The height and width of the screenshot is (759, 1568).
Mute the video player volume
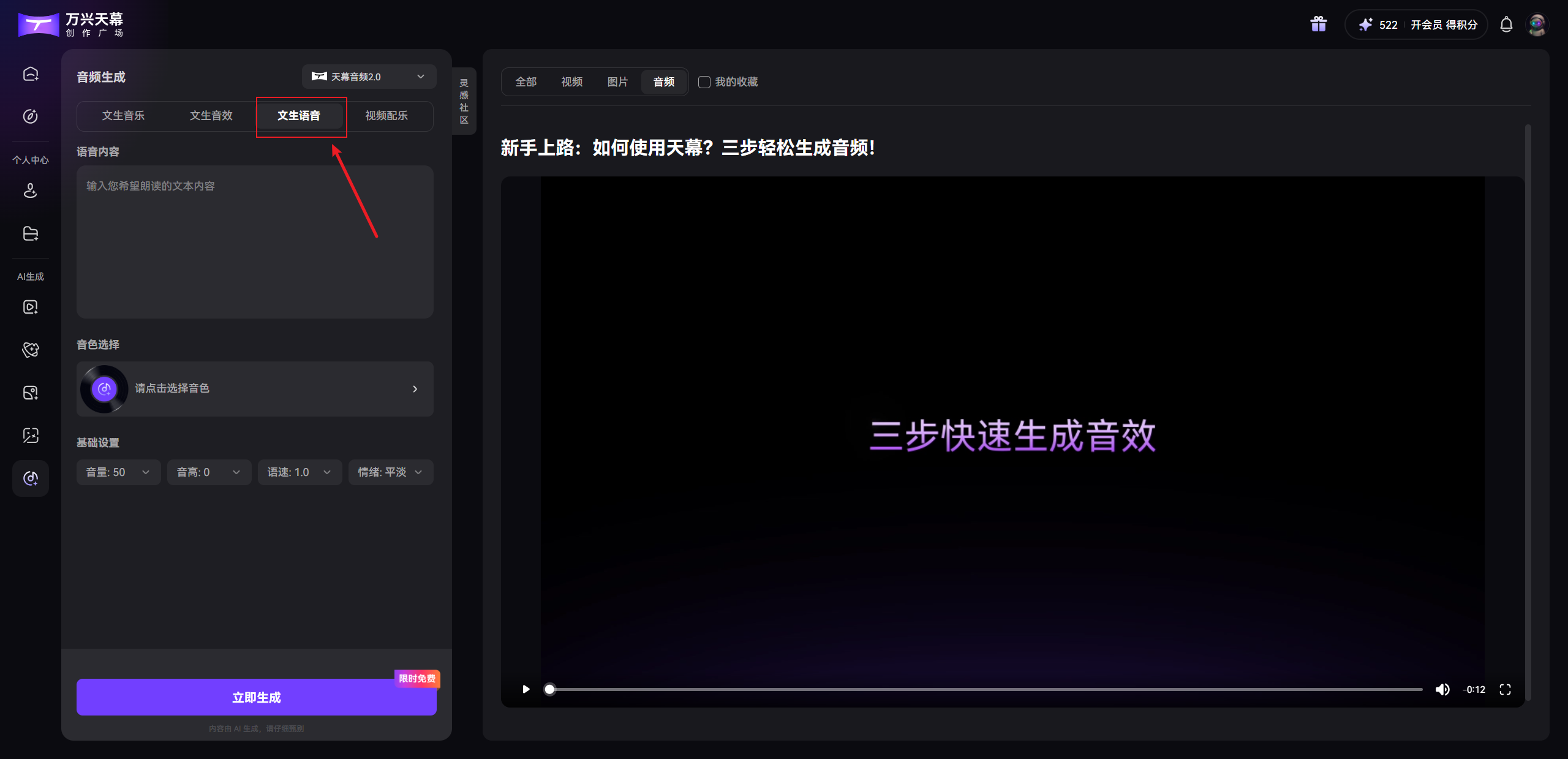[1443, 689]
